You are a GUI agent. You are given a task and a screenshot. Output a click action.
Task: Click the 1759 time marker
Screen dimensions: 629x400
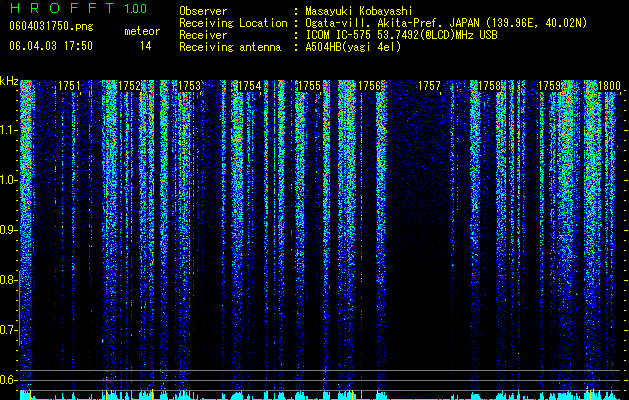click(x=549, y=86)
